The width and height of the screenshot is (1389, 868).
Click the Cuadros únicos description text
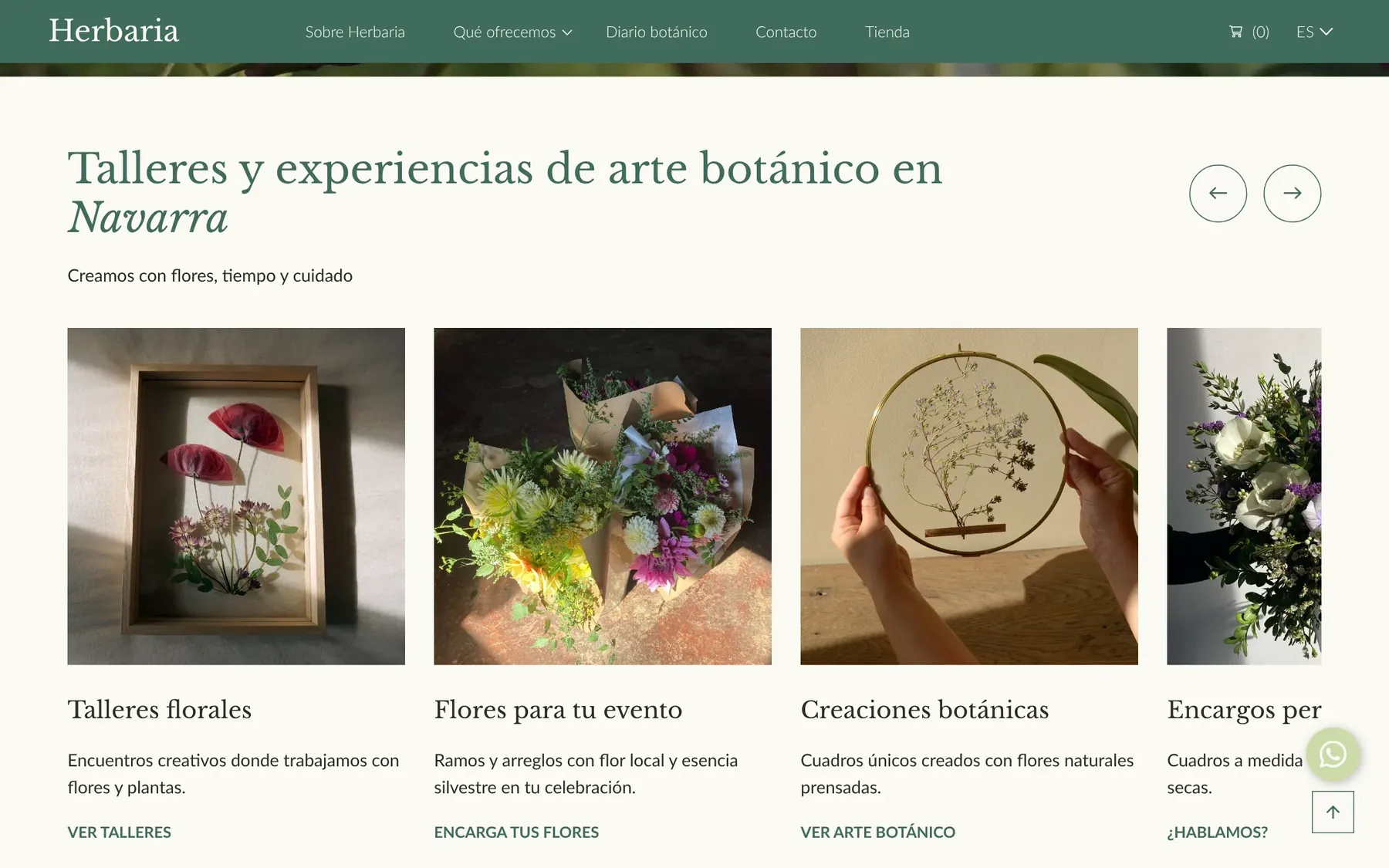point(967,774)
